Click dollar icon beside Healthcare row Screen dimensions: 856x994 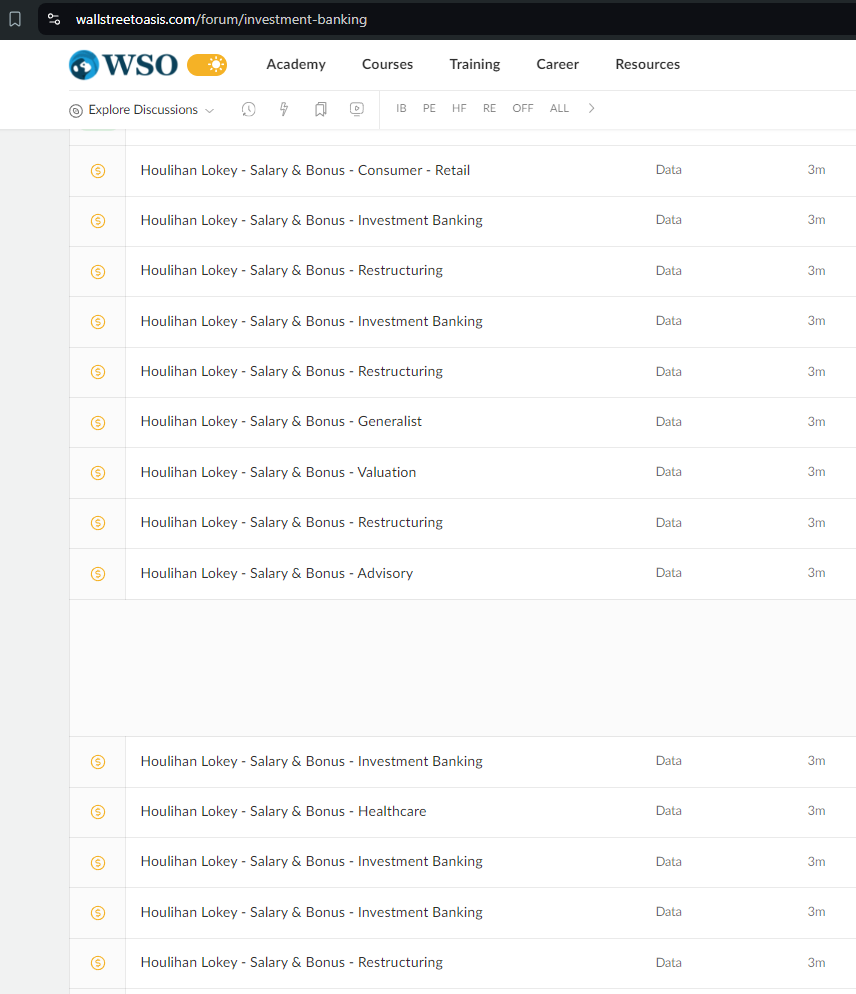pos(98,811)
